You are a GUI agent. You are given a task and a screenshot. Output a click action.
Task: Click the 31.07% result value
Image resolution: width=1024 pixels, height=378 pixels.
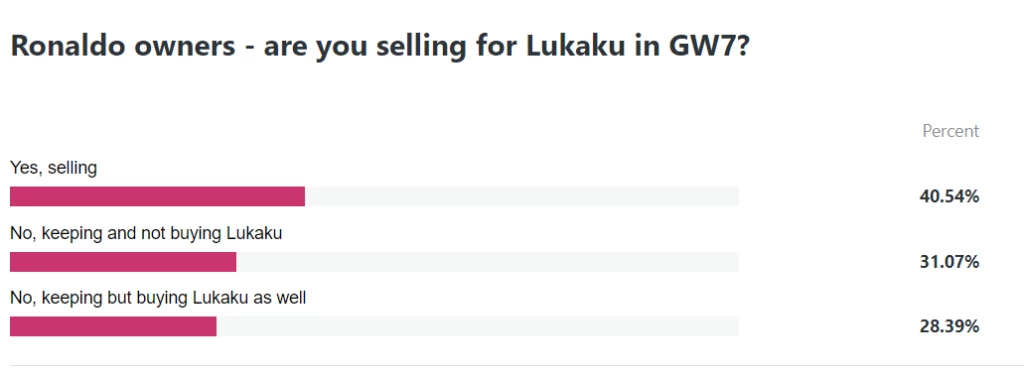click(x=949, y=262)
